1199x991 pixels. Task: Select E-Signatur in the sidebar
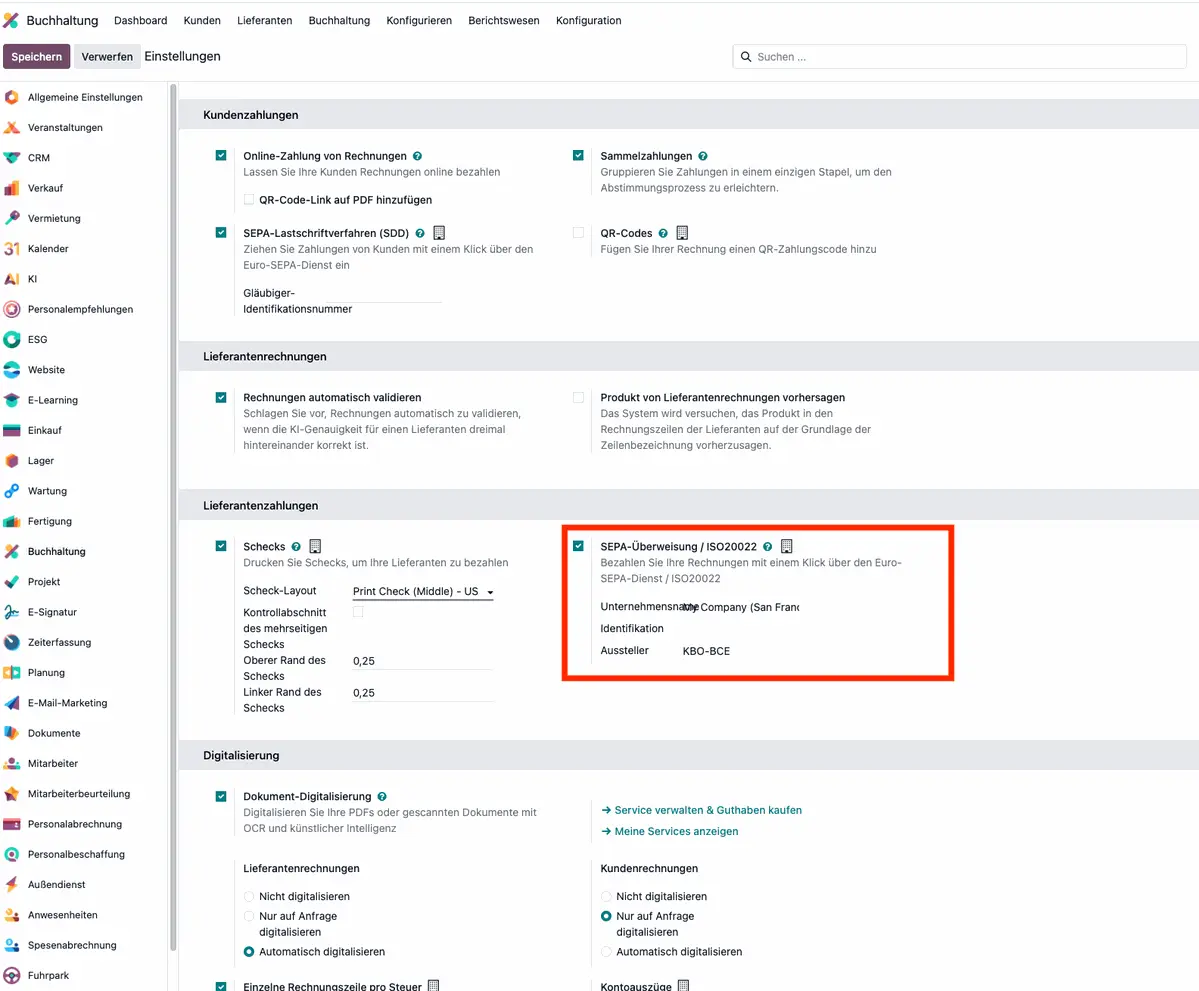50,611
